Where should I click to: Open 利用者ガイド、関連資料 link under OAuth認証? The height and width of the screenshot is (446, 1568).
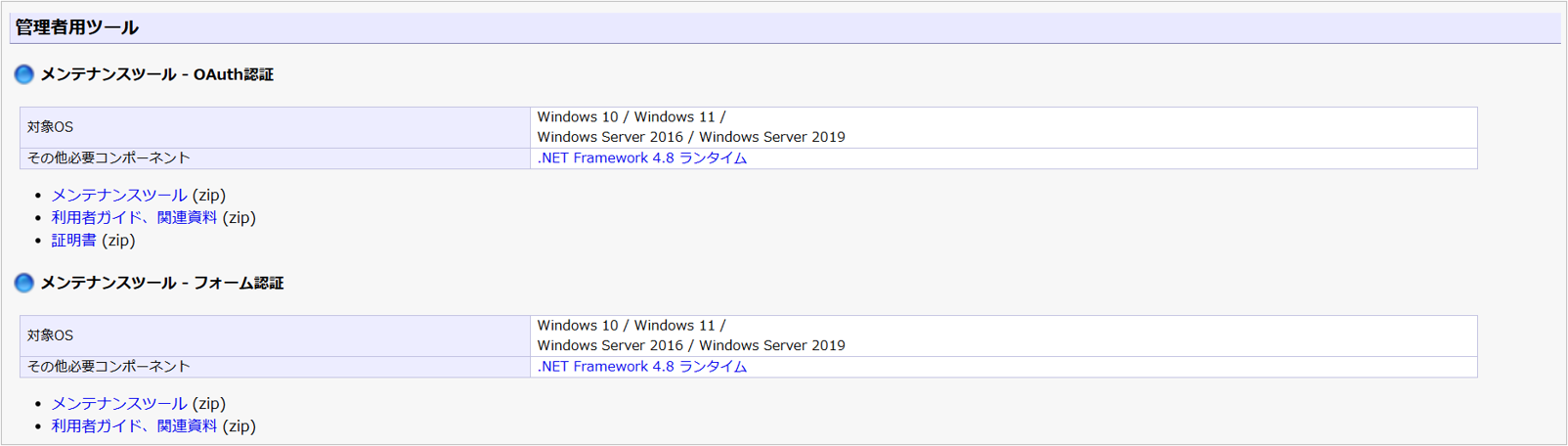134,218
